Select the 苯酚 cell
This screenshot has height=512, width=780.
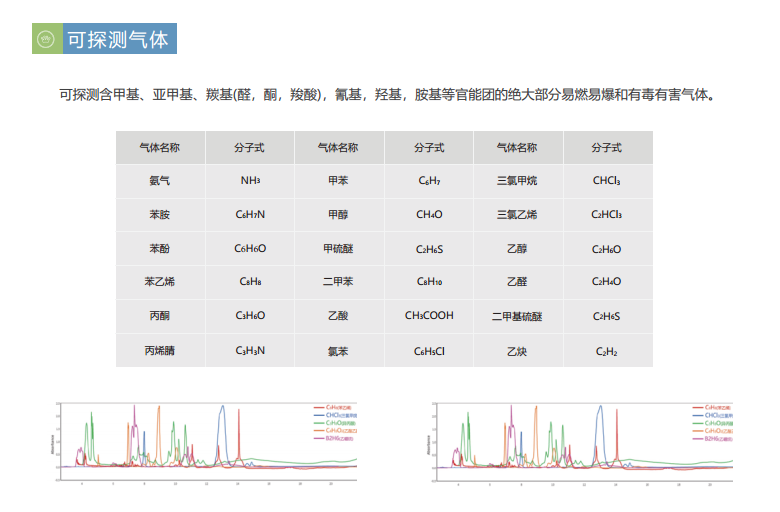[x=160, y=249]
